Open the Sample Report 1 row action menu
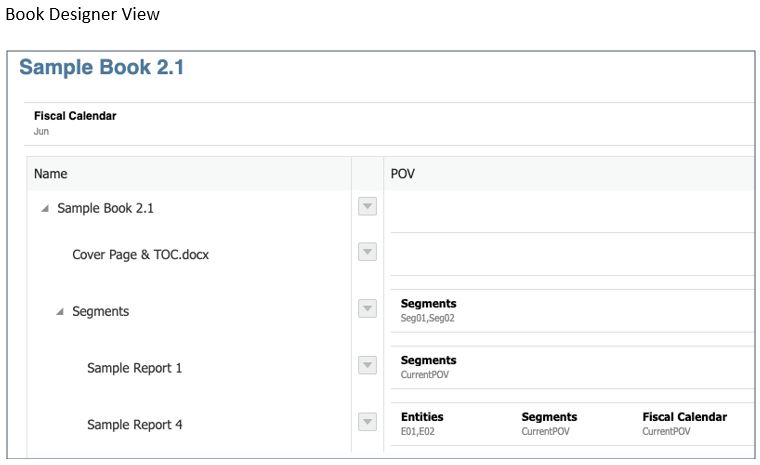The image size is (760, 465). (367, 366)
